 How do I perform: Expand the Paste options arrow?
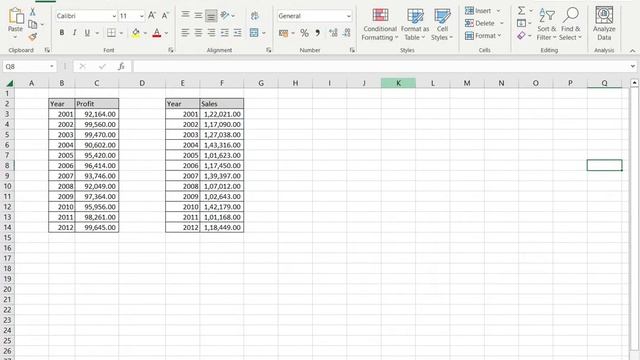pos(16,38)
